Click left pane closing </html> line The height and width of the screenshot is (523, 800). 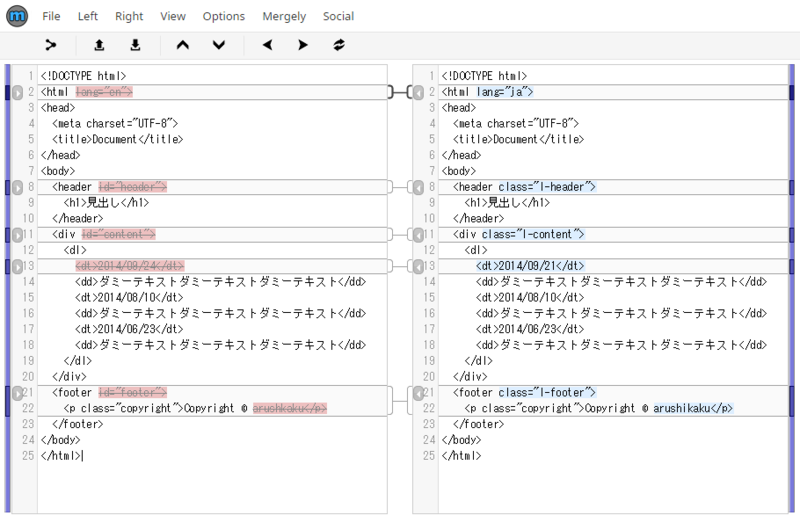(x=61, y=456)
